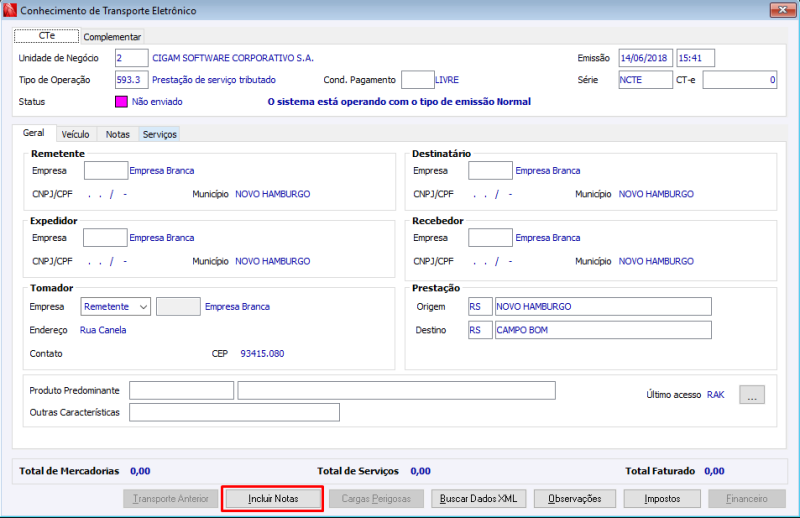The height and width of the screenshot is (518, 800).
Task: Click the Remetente Município NOVO HAMBURGO text
Action: (x=272, y=194)
